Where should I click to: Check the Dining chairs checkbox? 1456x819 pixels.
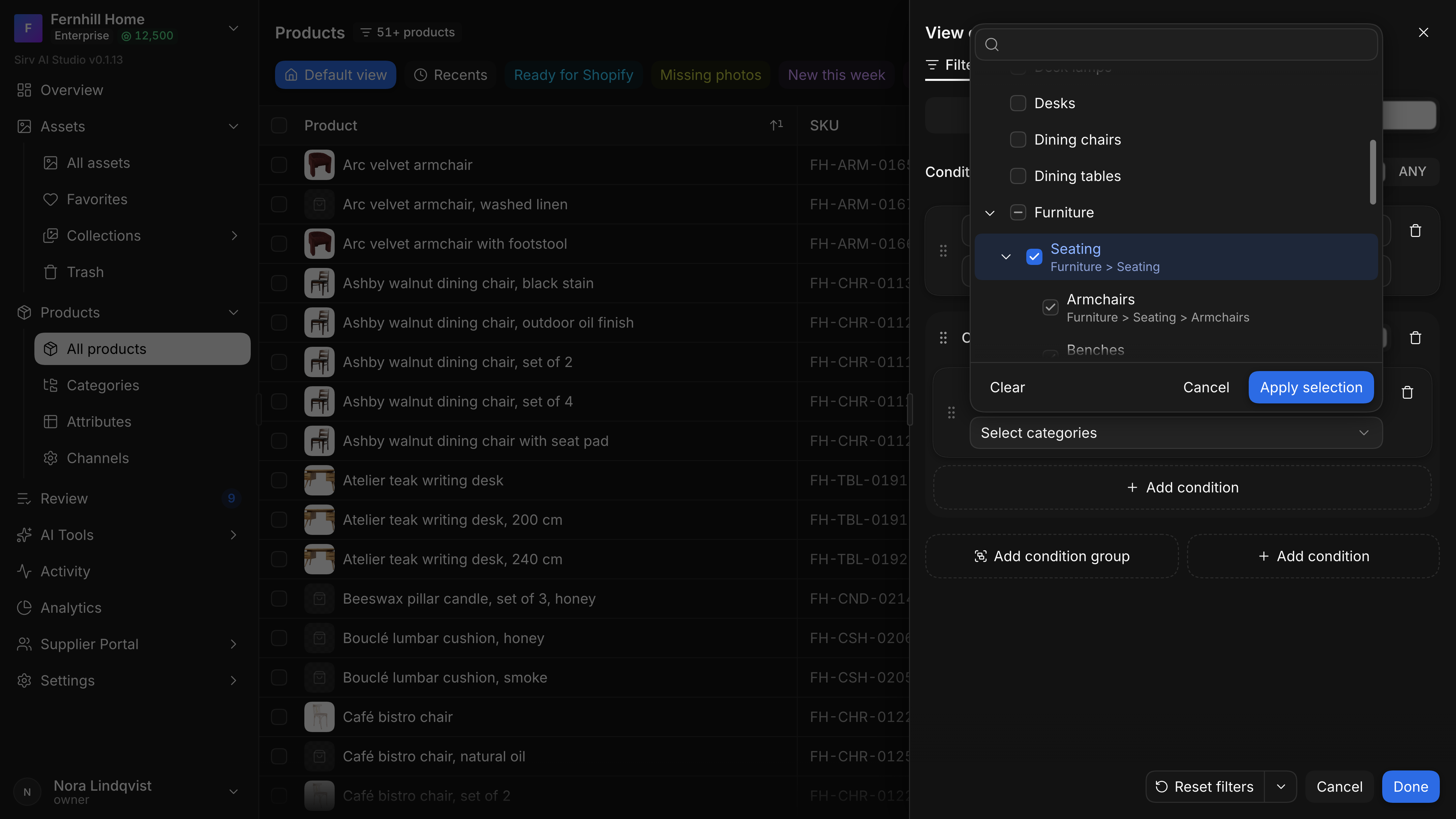point(1018,140)
